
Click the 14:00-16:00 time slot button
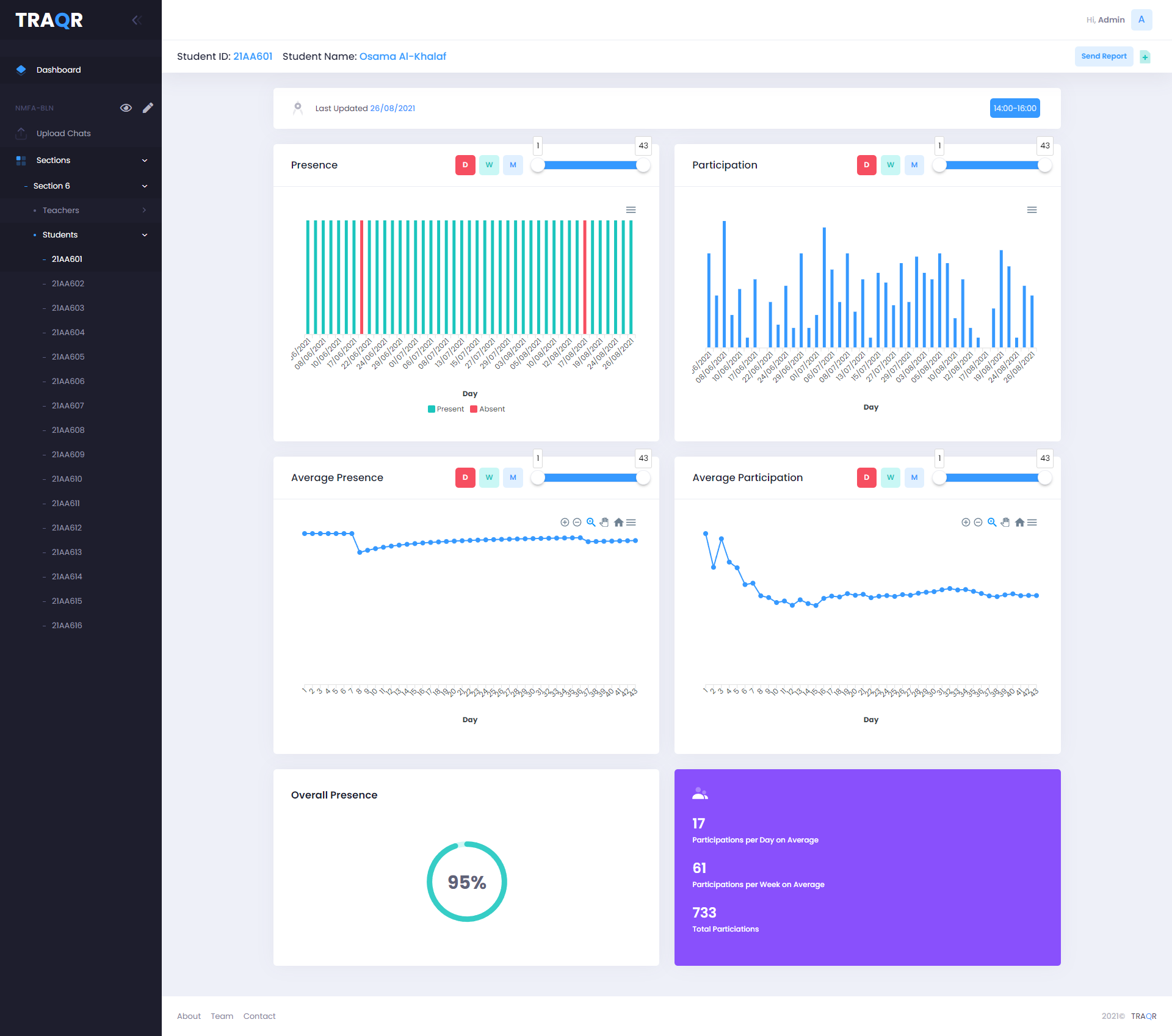click(x=1015, y=108)
